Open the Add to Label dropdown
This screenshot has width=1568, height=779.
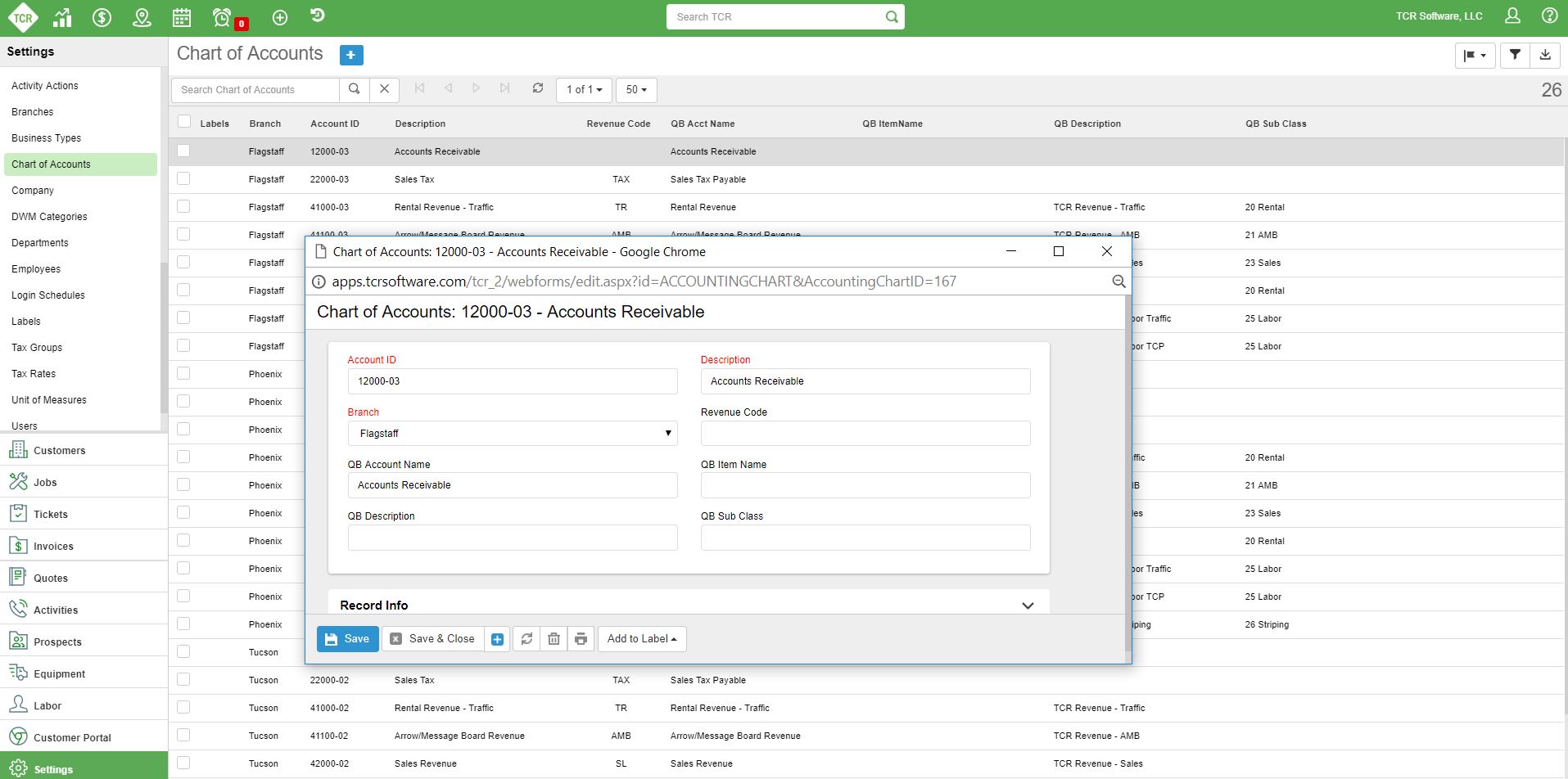pyautogui.click(x=642, y=639)
